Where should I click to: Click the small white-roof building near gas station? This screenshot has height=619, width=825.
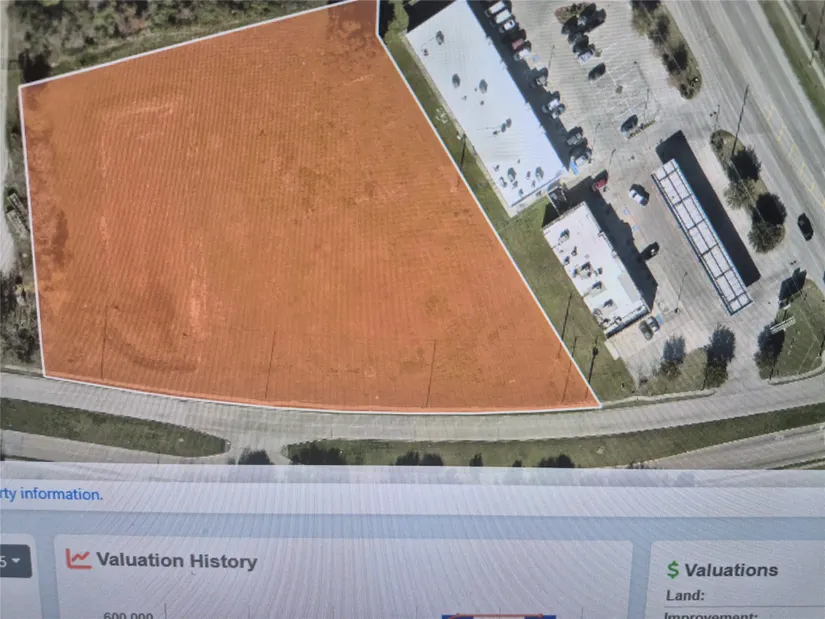[x=595, y=268]
